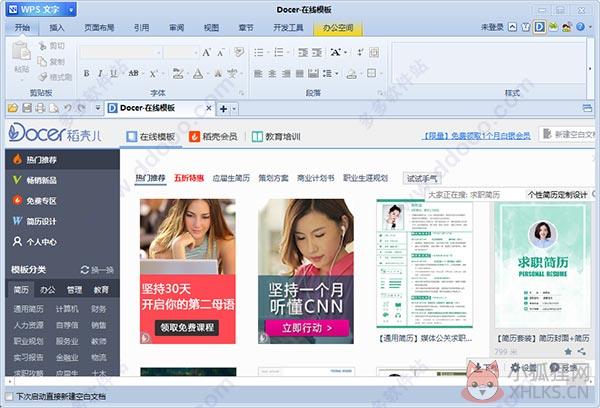This screenshot has height=408, width=600.
Task: Click the 新建空白文档 button
Action: coord(569,134)
